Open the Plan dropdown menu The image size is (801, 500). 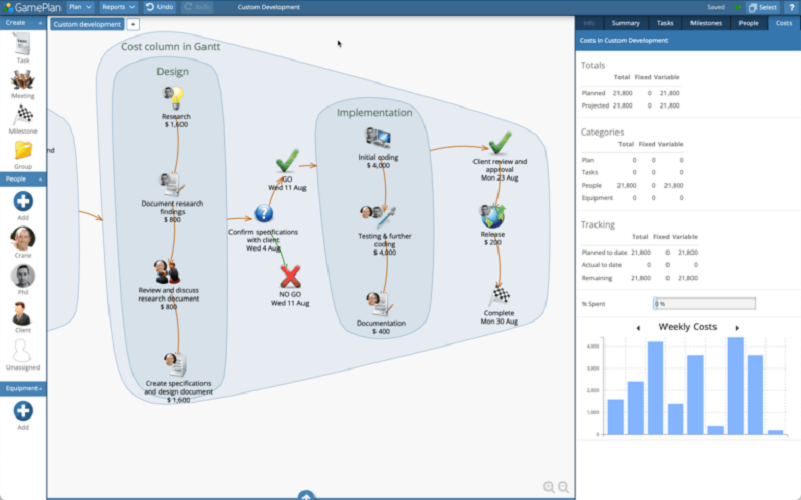click(x=80, y=7)
